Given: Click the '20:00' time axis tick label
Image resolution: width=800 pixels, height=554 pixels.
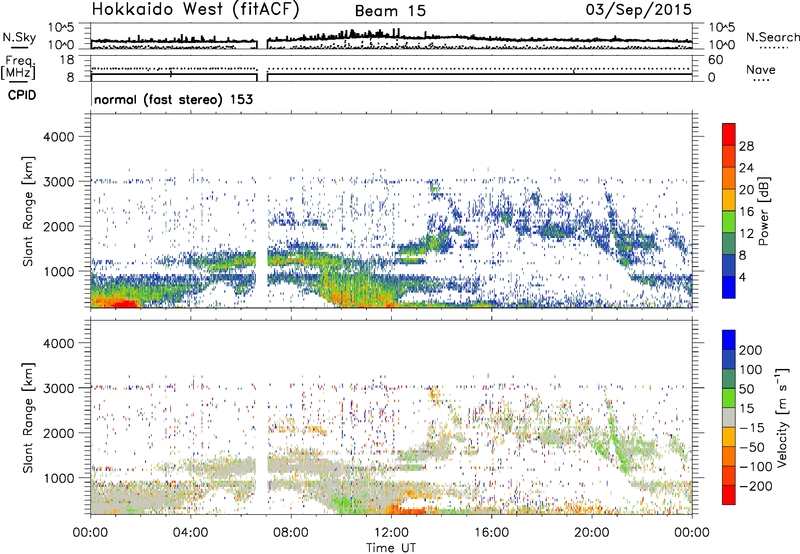Looking at the screenshot, I should coord(592,533).
